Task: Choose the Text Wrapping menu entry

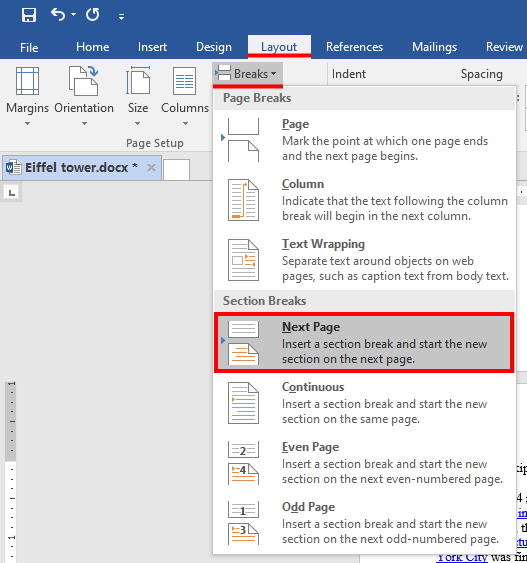Action: [x=364, y=260]
